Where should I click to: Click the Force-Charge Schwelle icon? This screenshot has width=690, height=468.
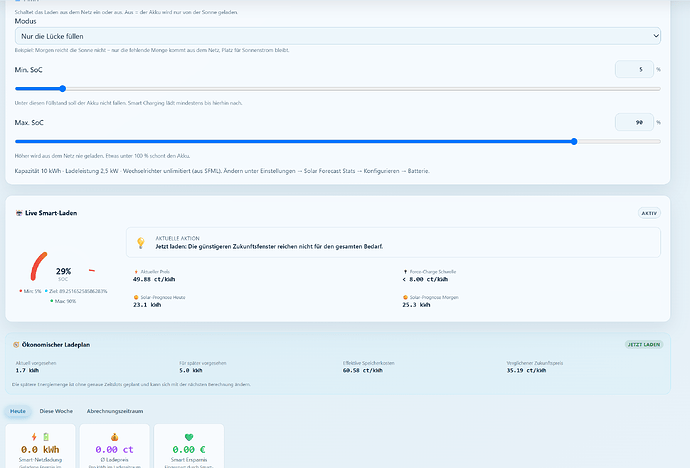(405, 272)
